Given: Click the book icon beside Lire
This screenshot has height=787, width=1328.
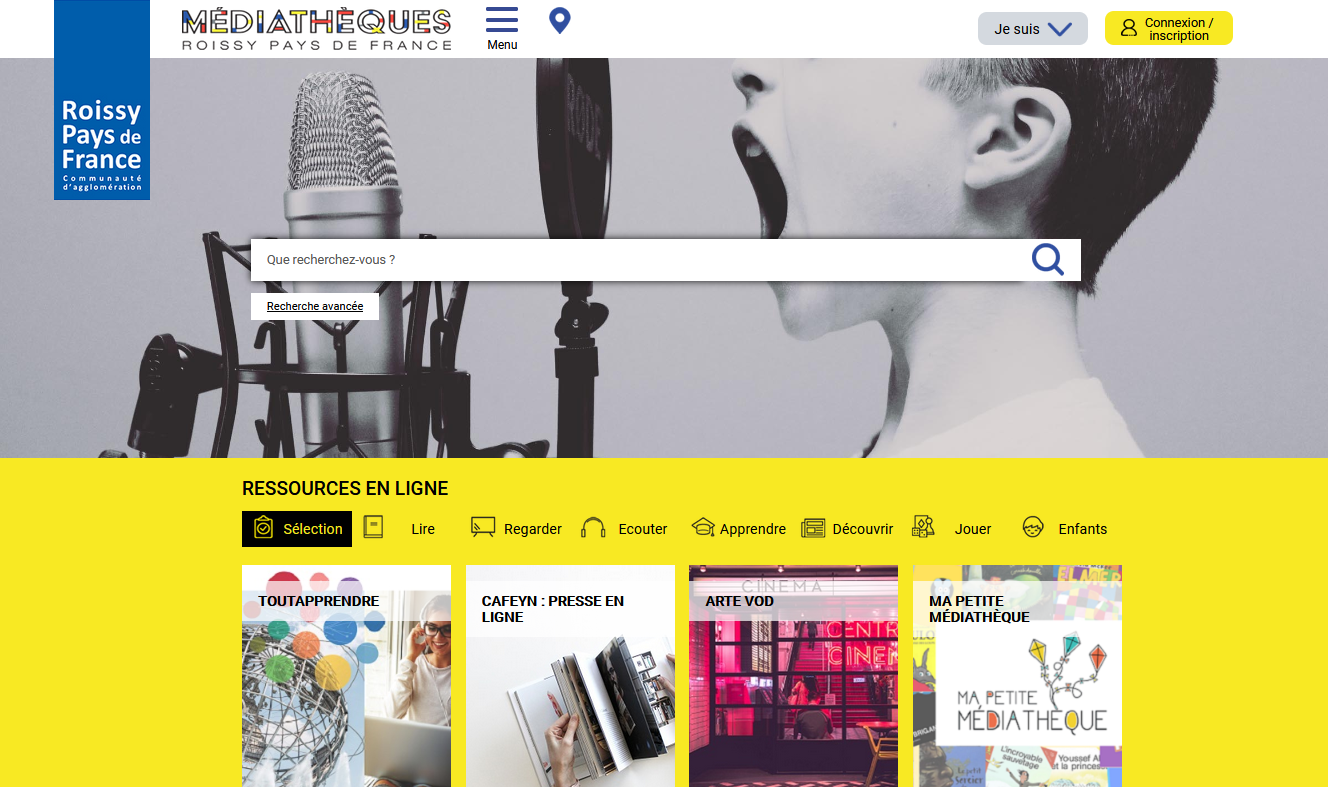Looking at the screenshot, I should 373,527.
